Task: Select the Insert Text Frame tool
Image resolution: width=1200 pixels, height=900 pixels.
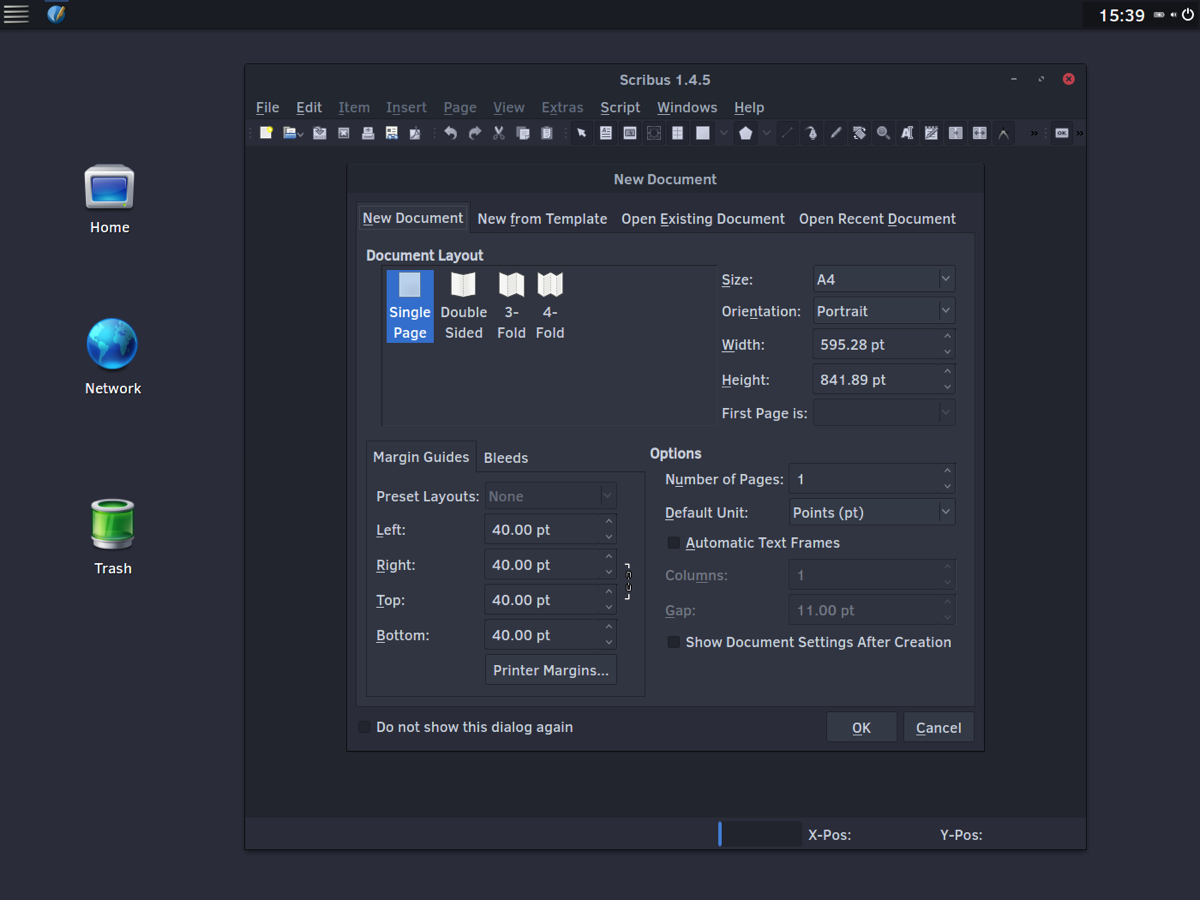Action: coord(606,133)
